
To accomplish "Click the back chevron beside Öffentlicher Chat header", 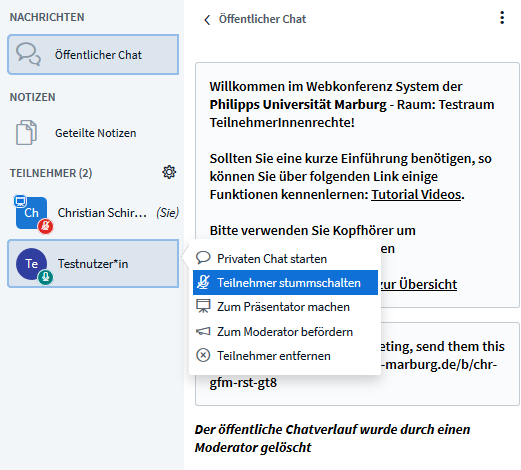I will pos(207,20).
